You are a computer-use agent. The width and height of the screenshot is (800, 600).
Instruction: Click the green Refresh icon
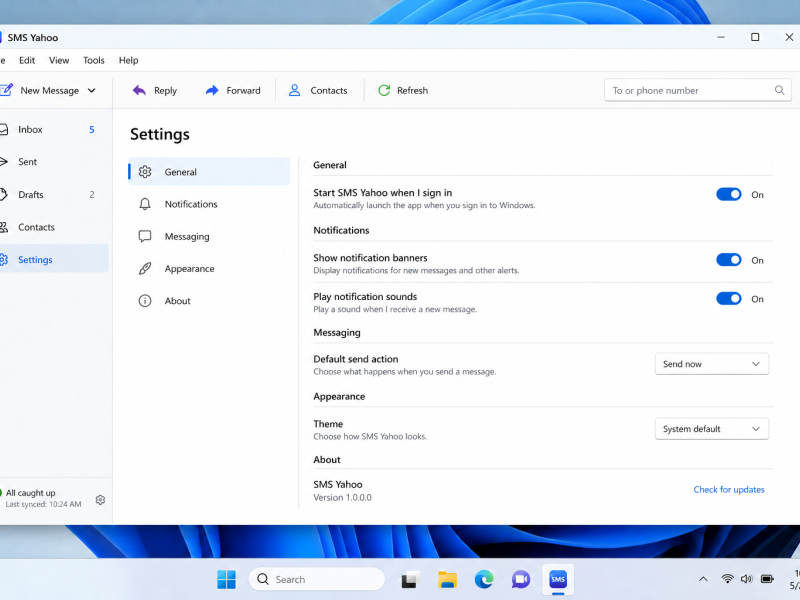[x=384, y=90]
